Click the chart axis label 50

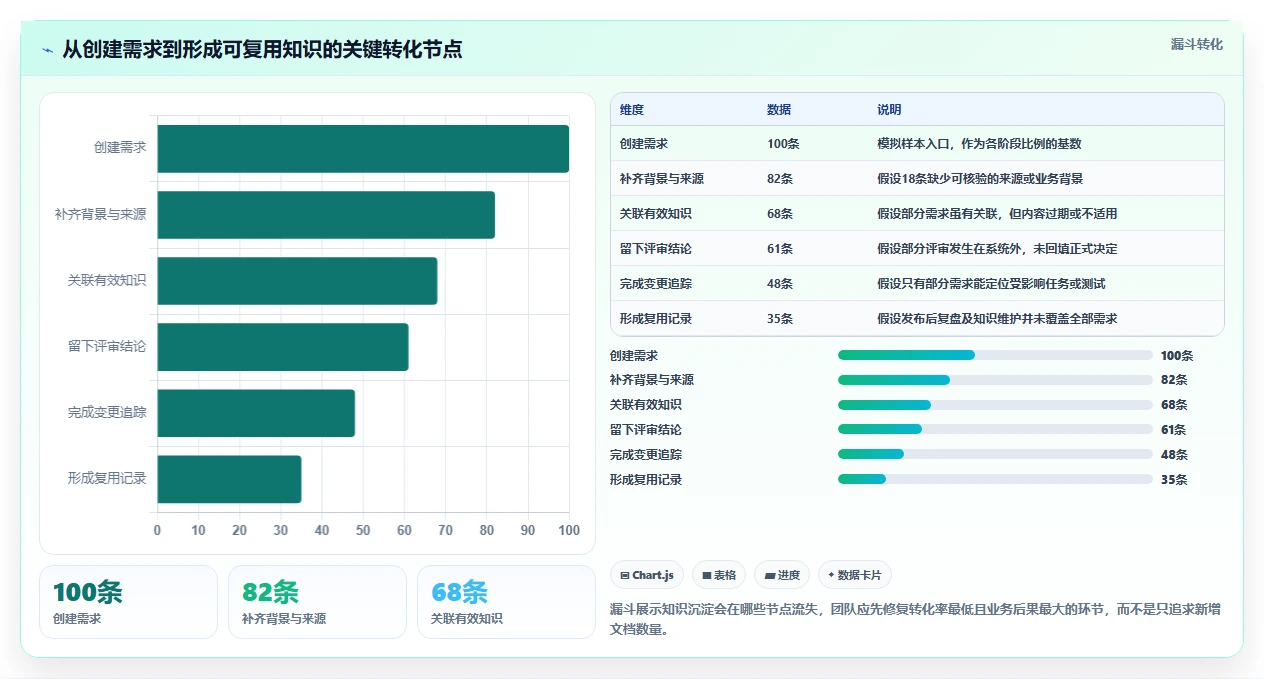363,530
